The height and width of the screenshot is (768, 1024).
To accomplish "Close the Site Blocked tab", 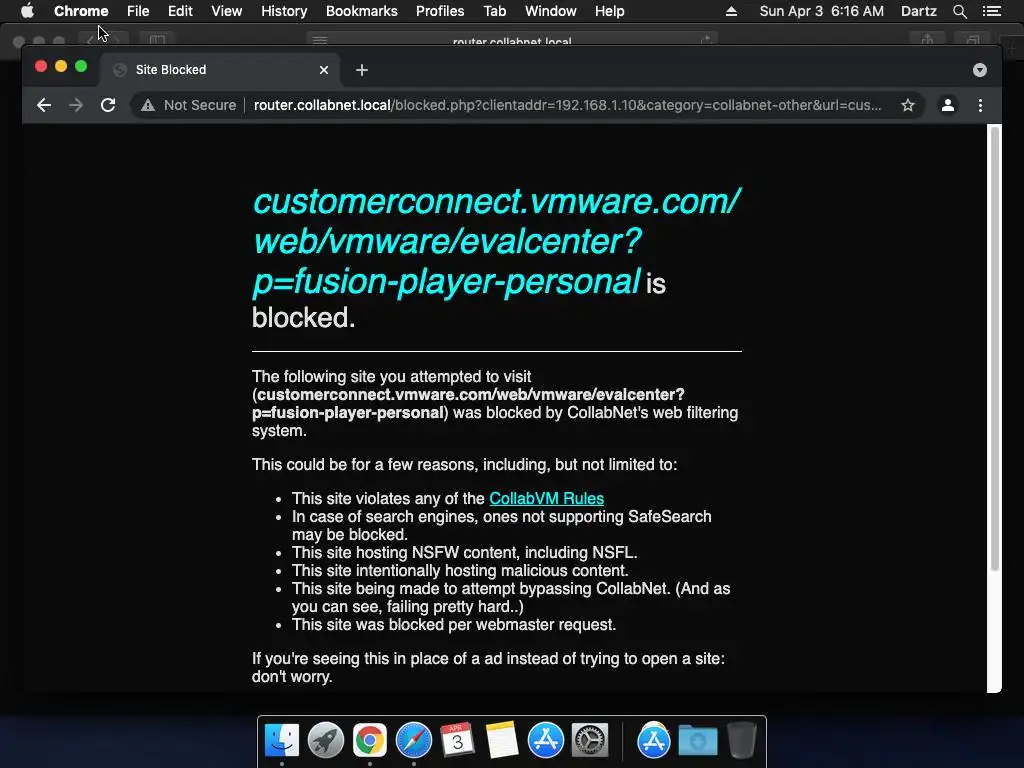I will (324, 70).
